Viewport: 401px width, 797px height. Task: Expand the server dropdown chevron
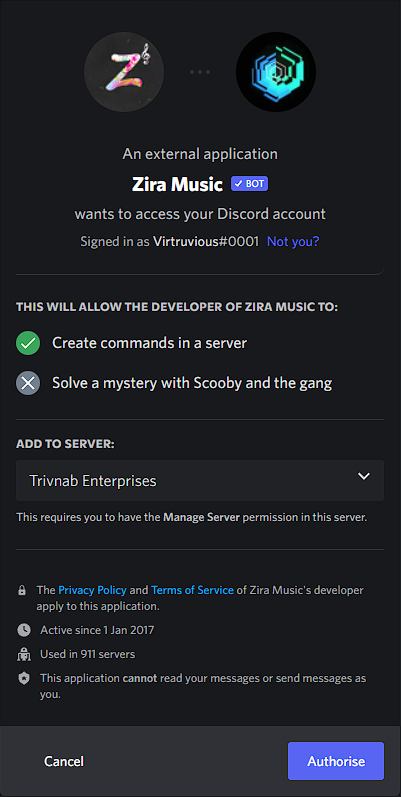click(364, 476)
